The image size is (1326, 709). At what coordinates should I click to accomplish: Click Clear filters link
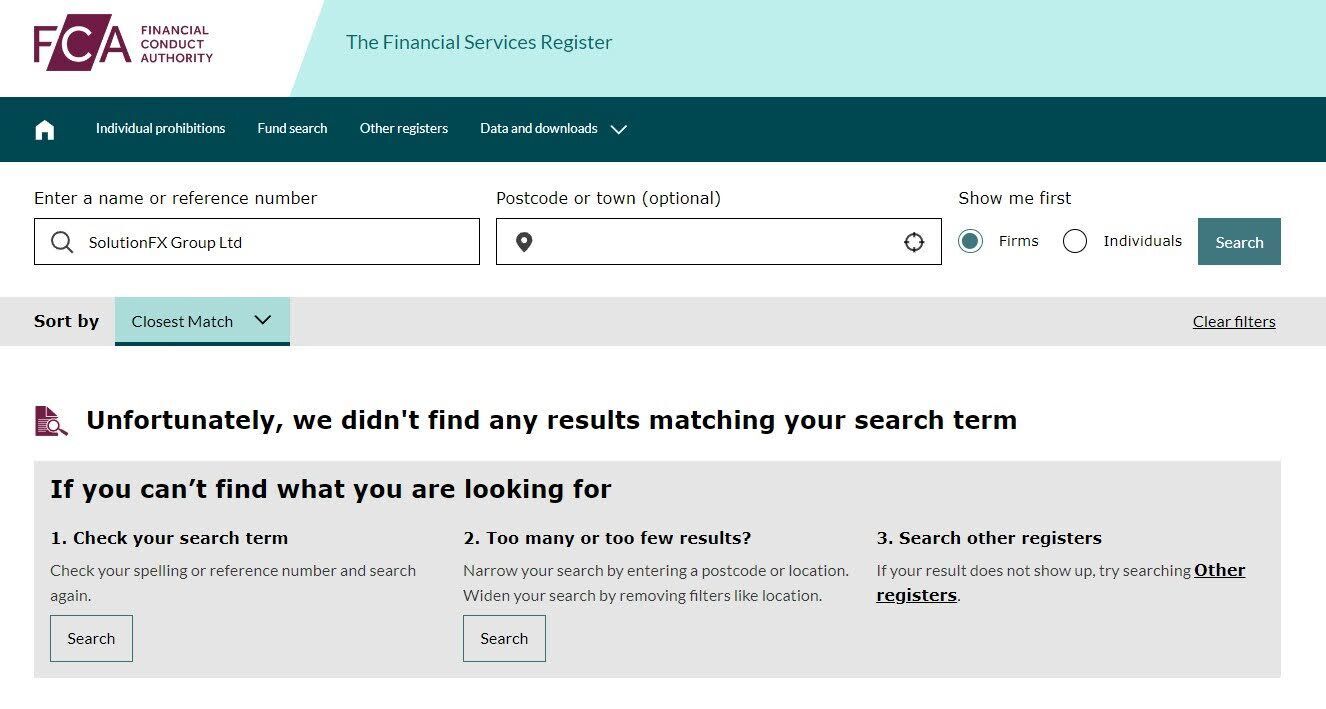point(1234,321)
